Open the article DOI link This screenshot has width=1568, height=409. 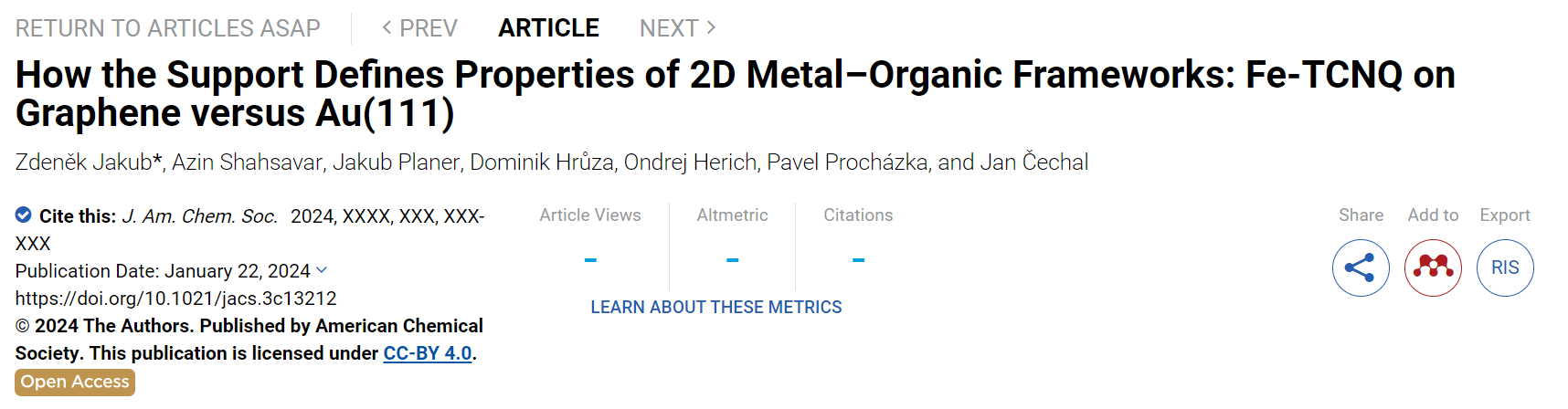click(x=176, y=299)
